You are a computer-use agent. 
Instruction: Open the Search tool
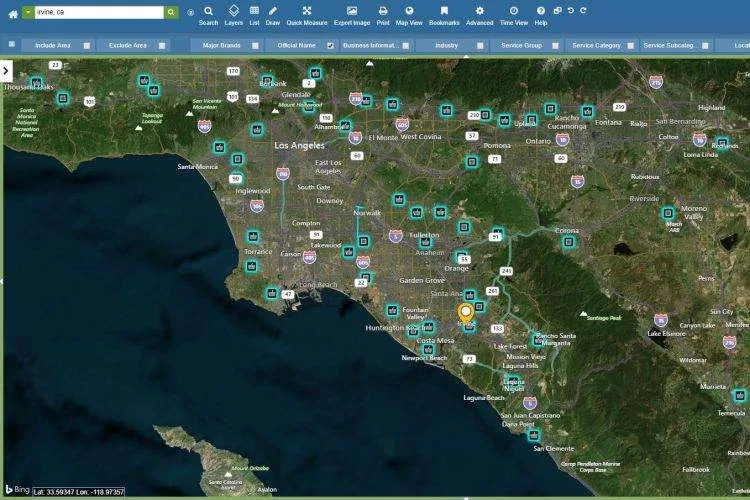coord(208,16)
